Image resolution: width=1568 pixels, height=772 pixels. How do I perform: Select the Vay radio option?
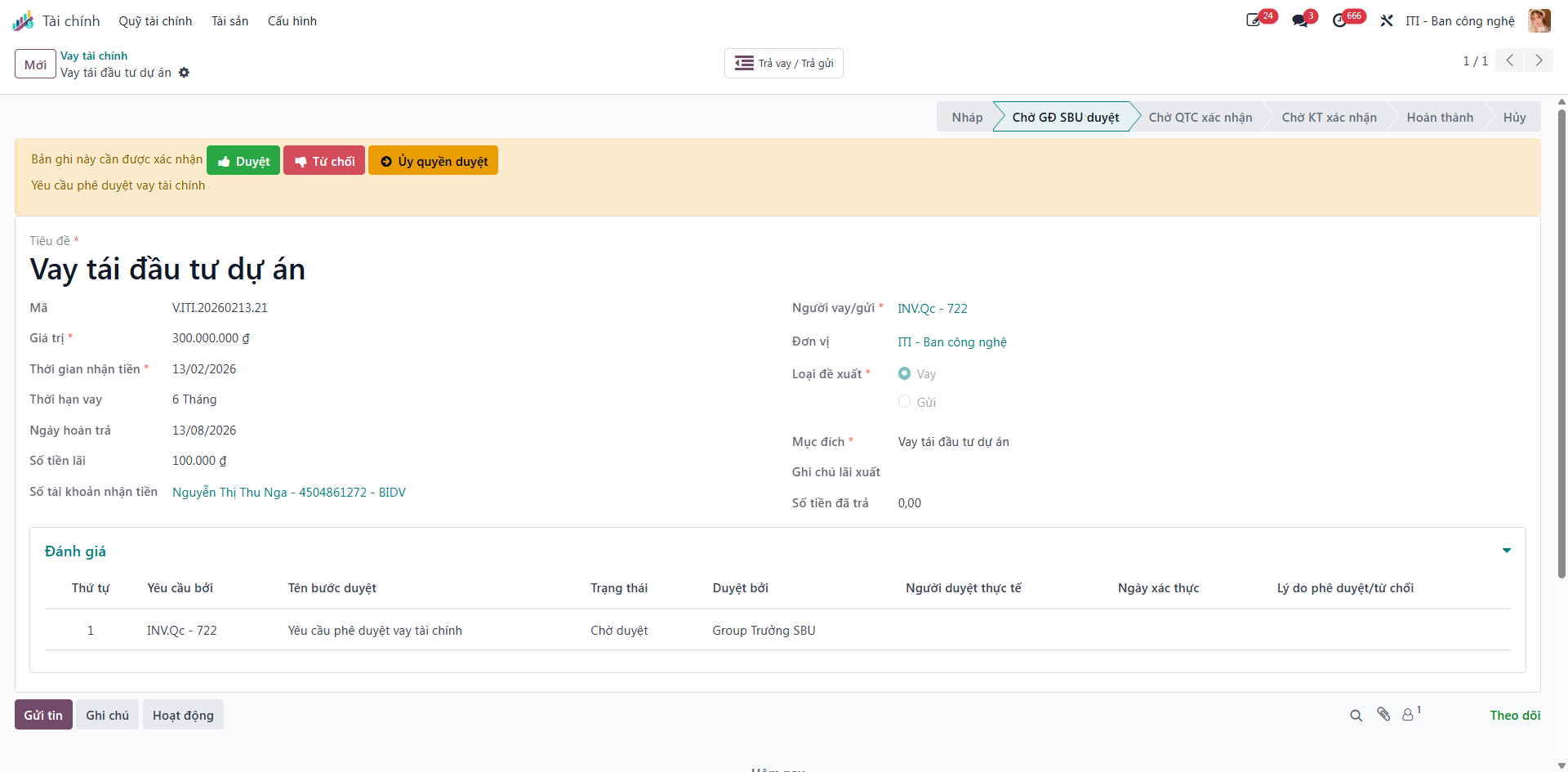pyautogui.click(x=904, y=373)
